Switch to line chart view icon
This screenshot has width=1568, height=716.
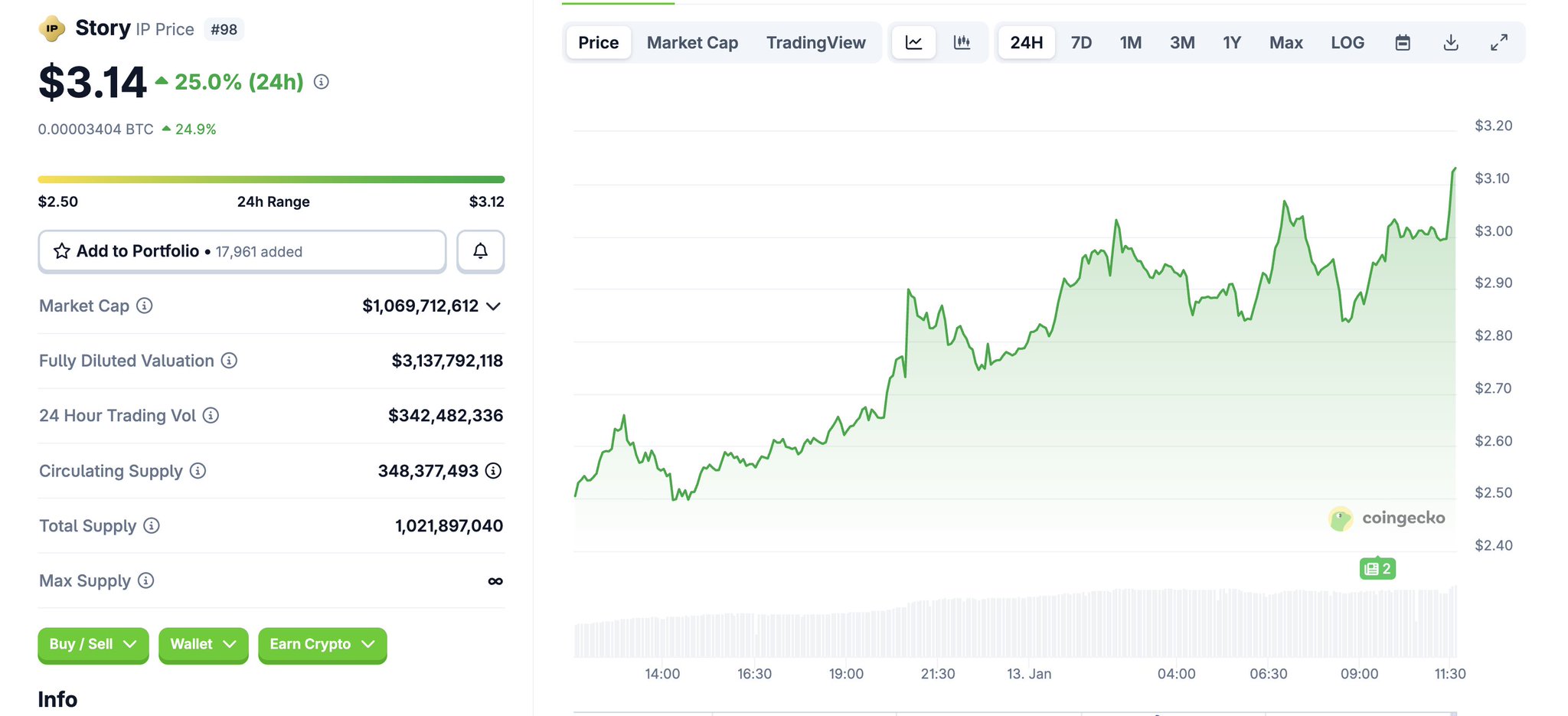click(x=913, y=43)
